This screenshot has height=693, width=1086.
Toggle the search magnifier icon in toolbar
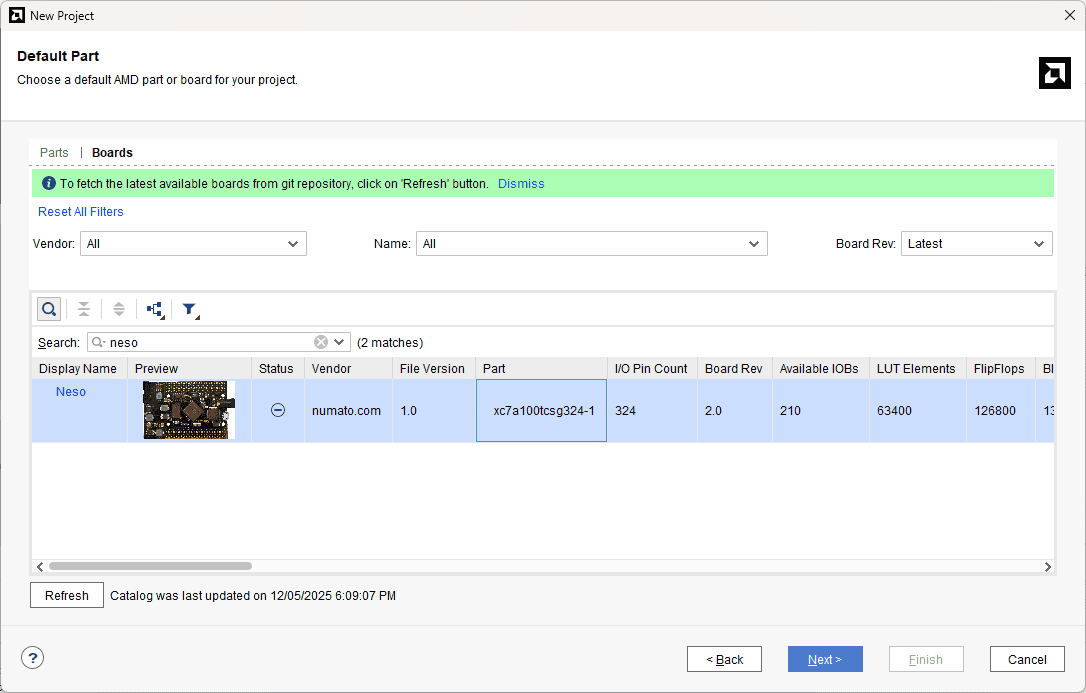click(49, 309)
